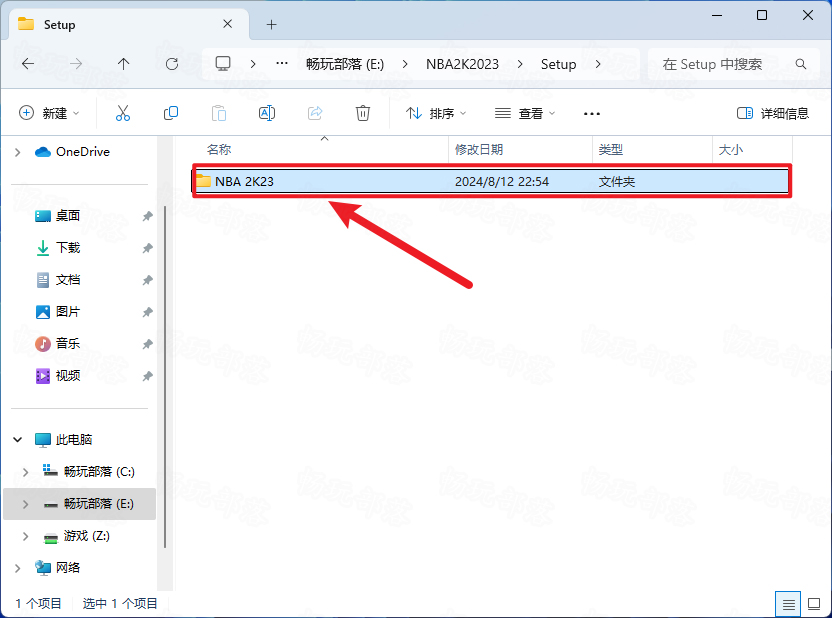
Task: Select 游戏 (Z:) drive in sidebar
Action: click(76, 536)
